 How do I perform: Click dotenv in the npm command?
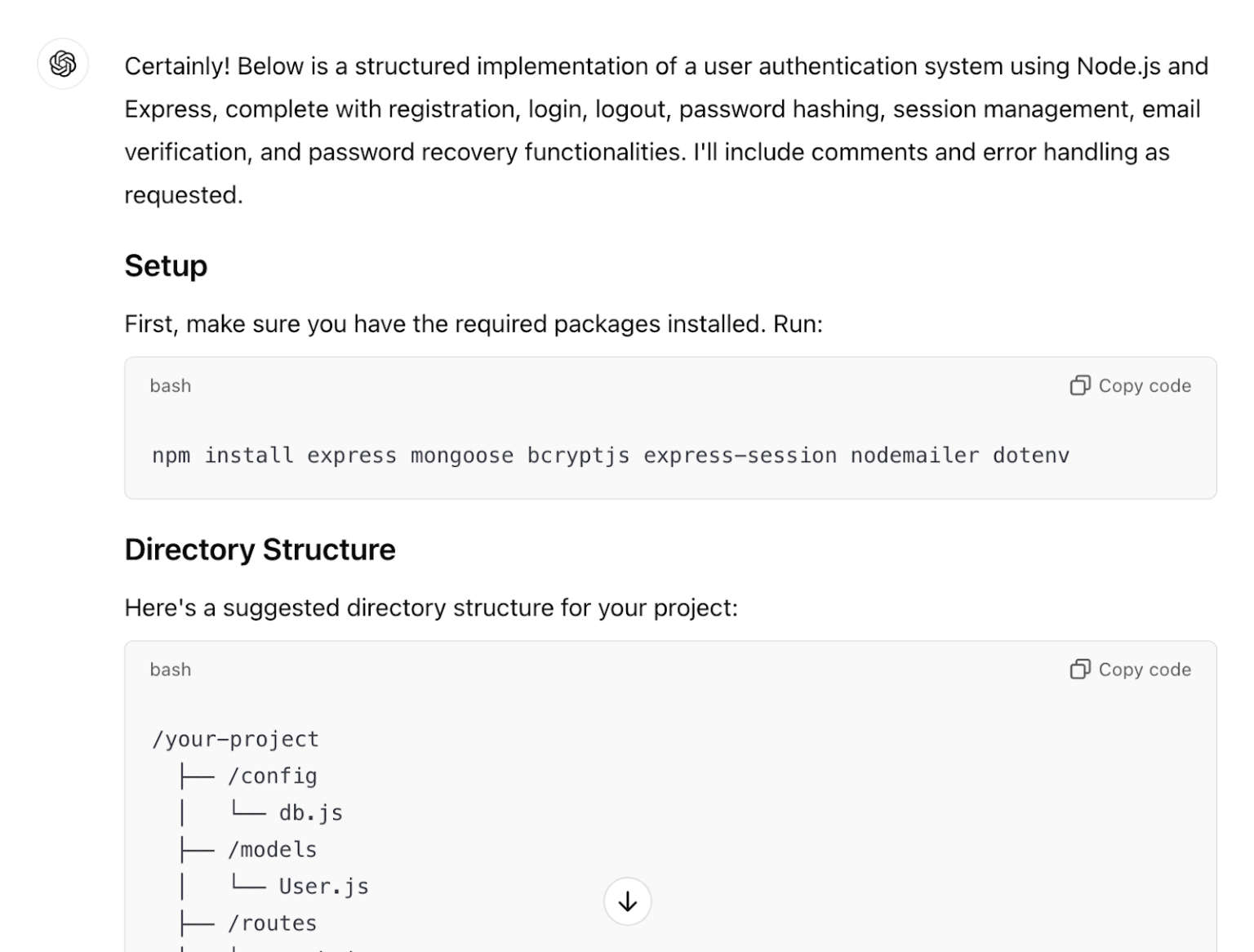(x=1030, y=455)
